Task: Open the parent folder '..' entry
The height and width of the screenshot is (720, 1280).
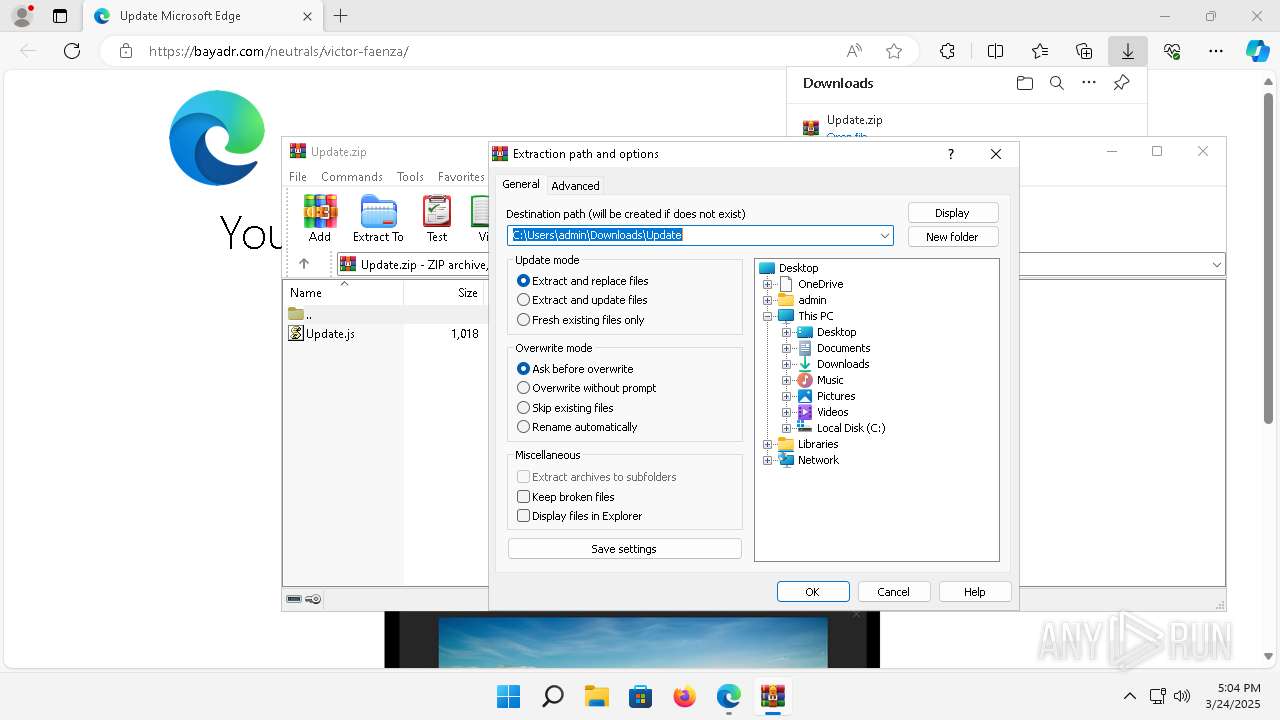Action: 300,314
